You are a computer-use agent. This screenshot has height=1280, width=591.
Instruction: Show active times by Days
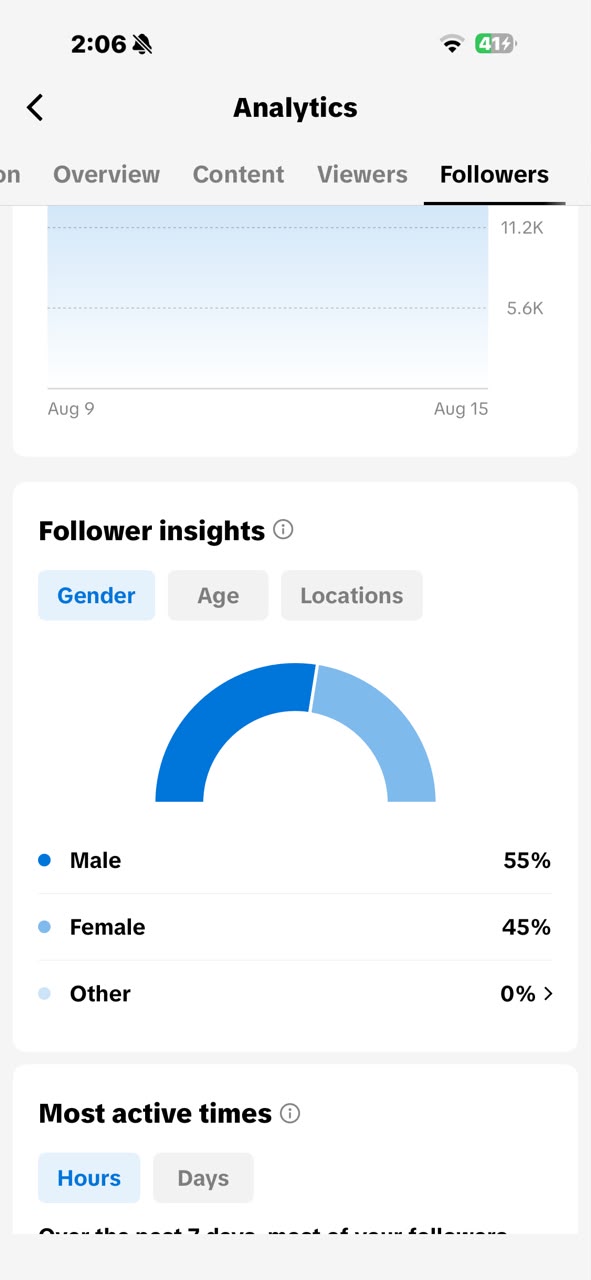point(203,1178)
